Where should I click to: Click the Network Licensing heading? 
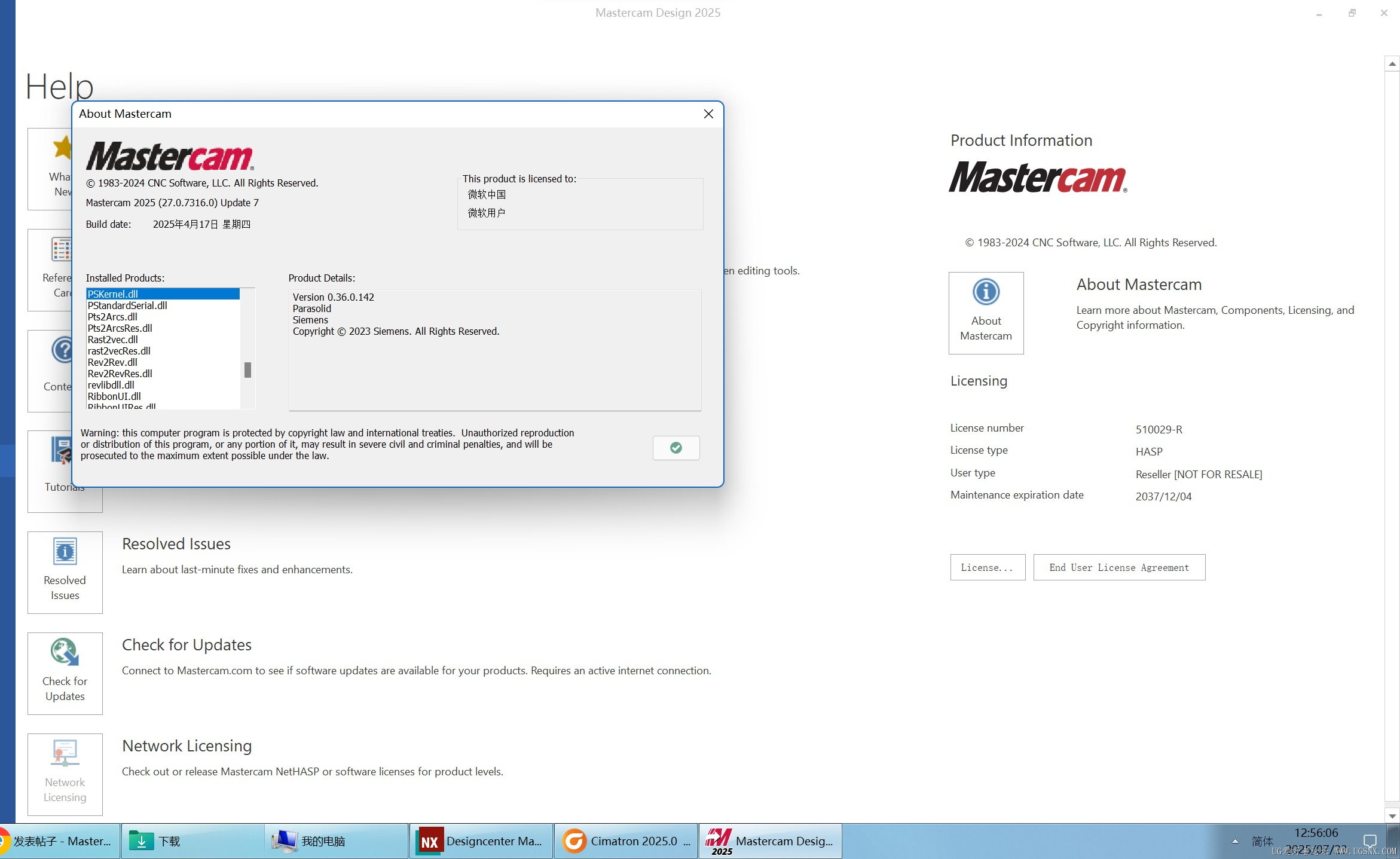pos(187,746)
